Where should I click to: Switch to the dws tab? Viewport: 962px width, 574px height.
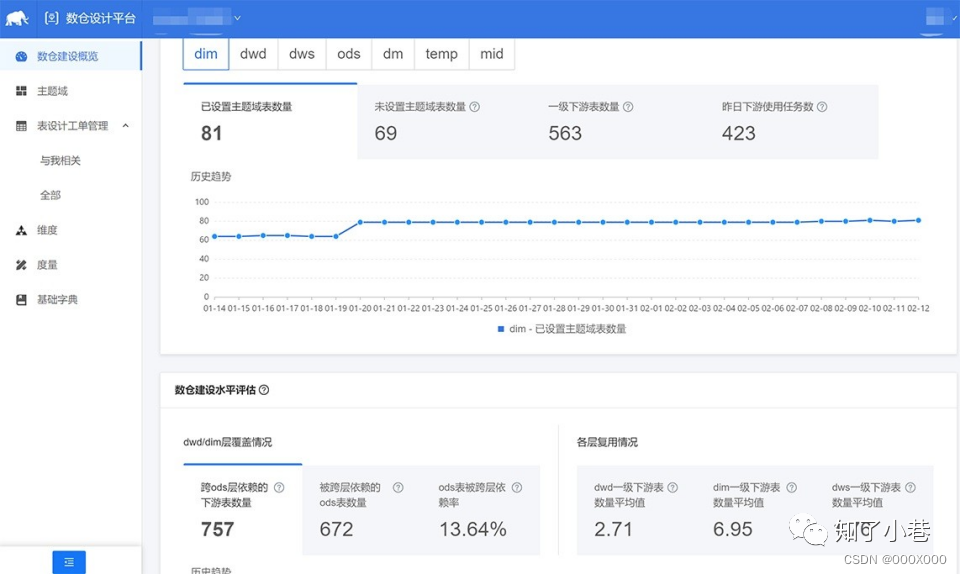[302, 54]
